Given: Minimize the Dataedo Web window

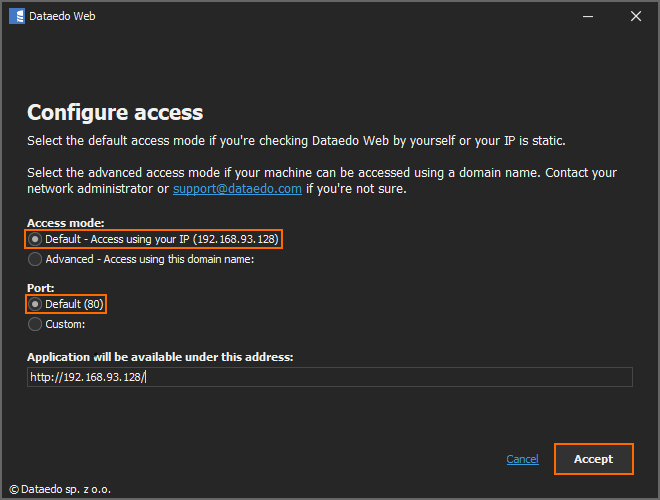Looking at the screenshot, I should [x=589, y=16].
